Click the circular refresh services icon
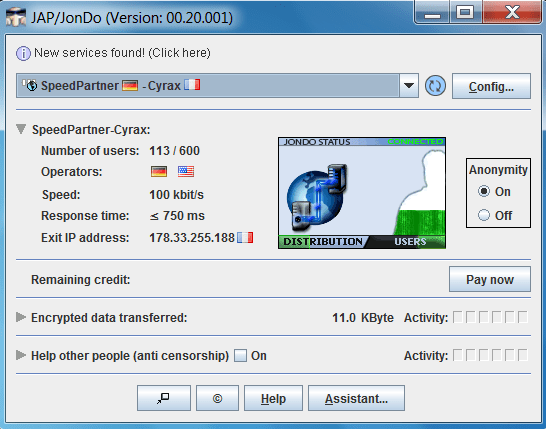This screenshot has height=429, width=546. (x=435, y=86)
